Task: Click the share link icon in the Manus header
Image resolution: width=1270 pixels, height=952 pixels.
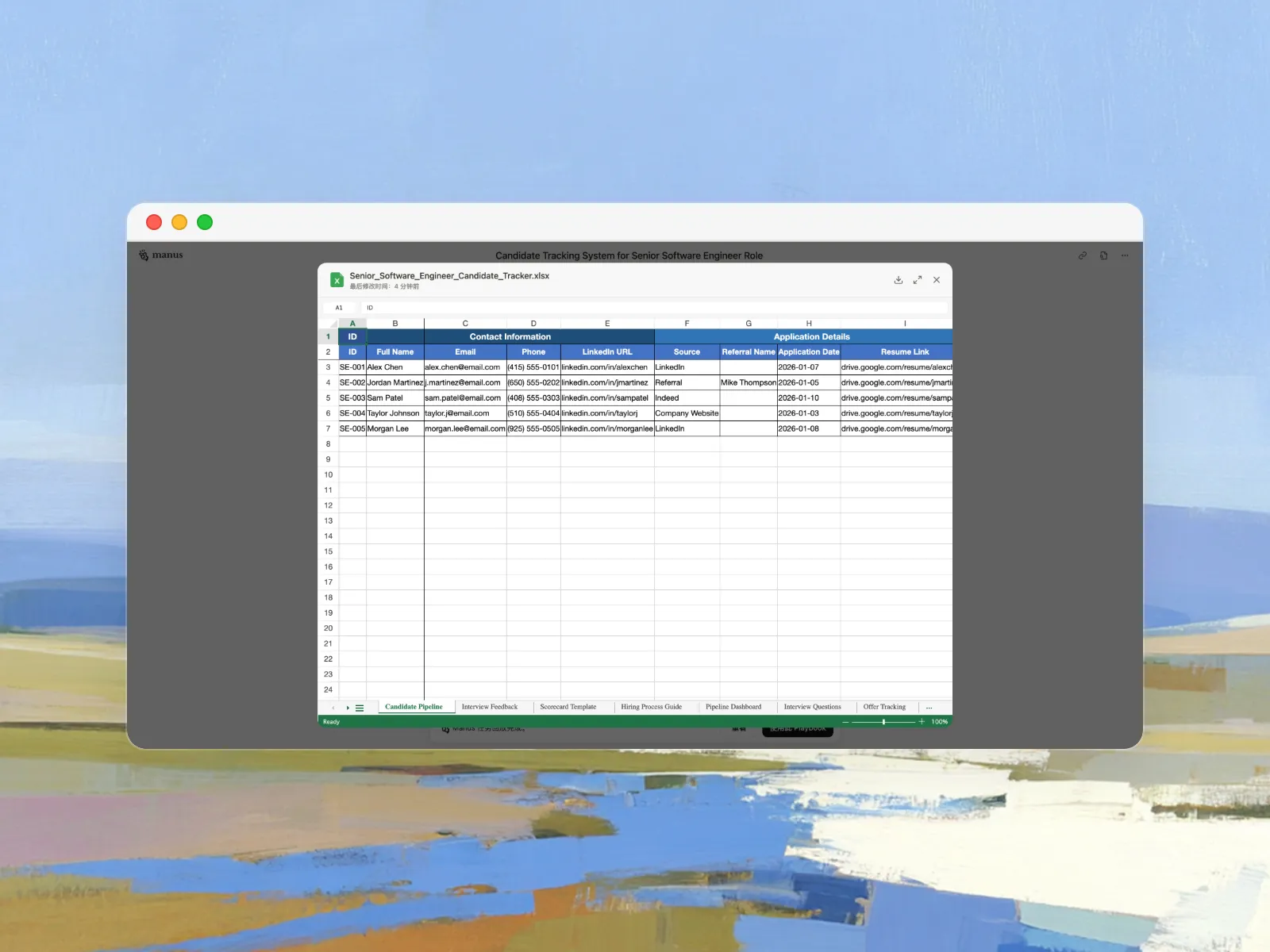Action: [1082, 255]
